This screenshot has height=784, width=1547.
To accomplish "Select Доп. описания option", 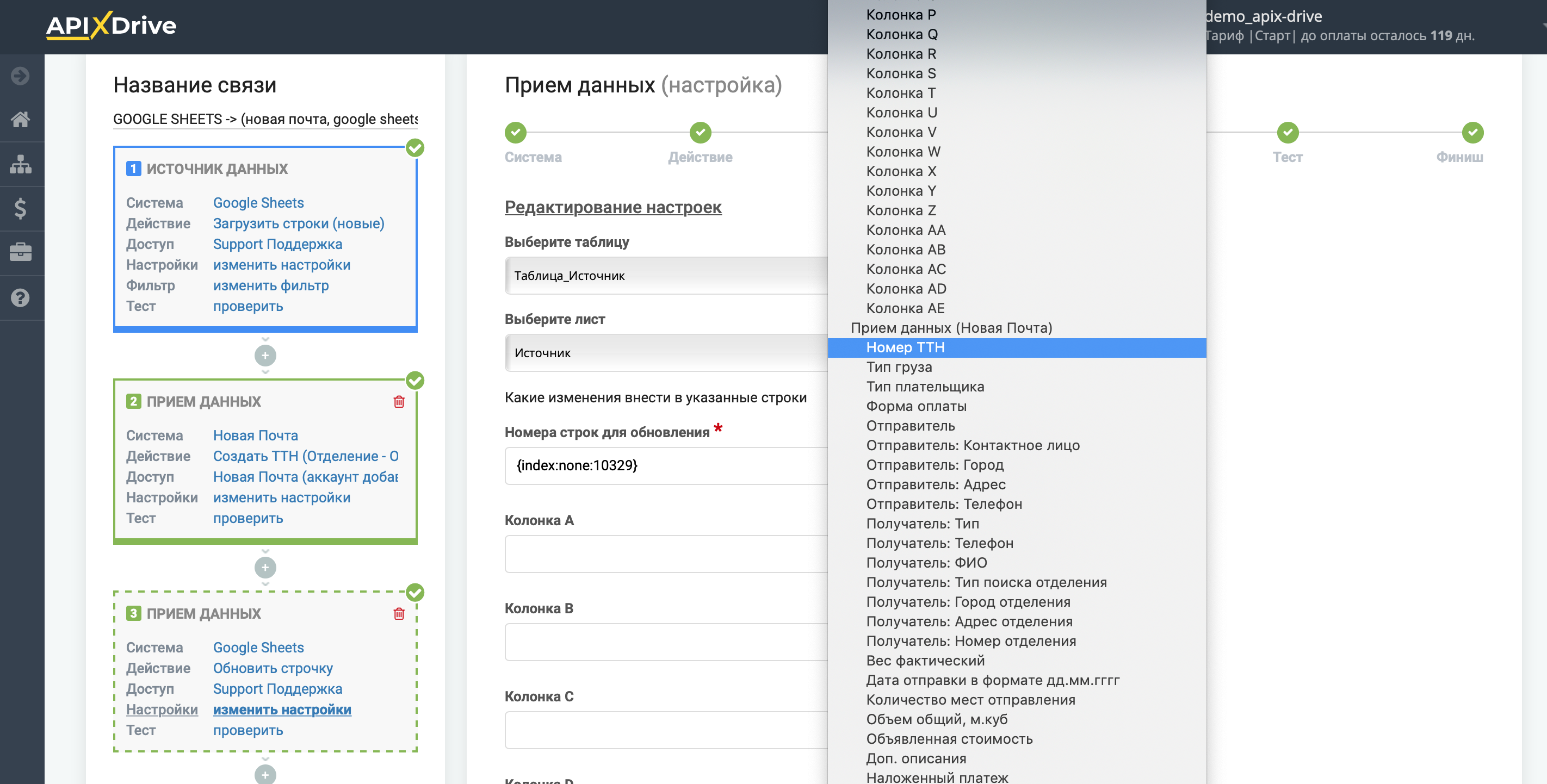I will point(1017,759).
